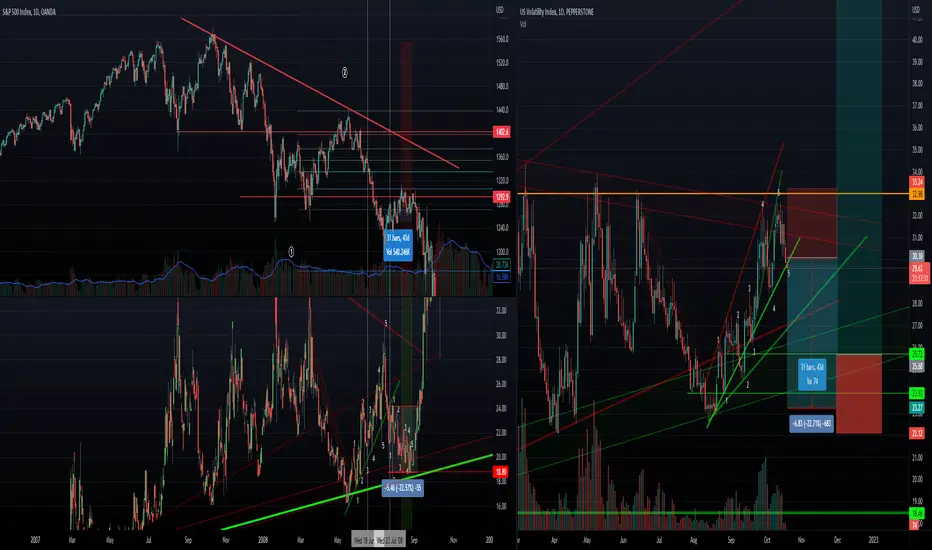Select the '31 bars, 43d Vol 74' measurement box
This screenshot has height=550, width=932.
[812, 374]
